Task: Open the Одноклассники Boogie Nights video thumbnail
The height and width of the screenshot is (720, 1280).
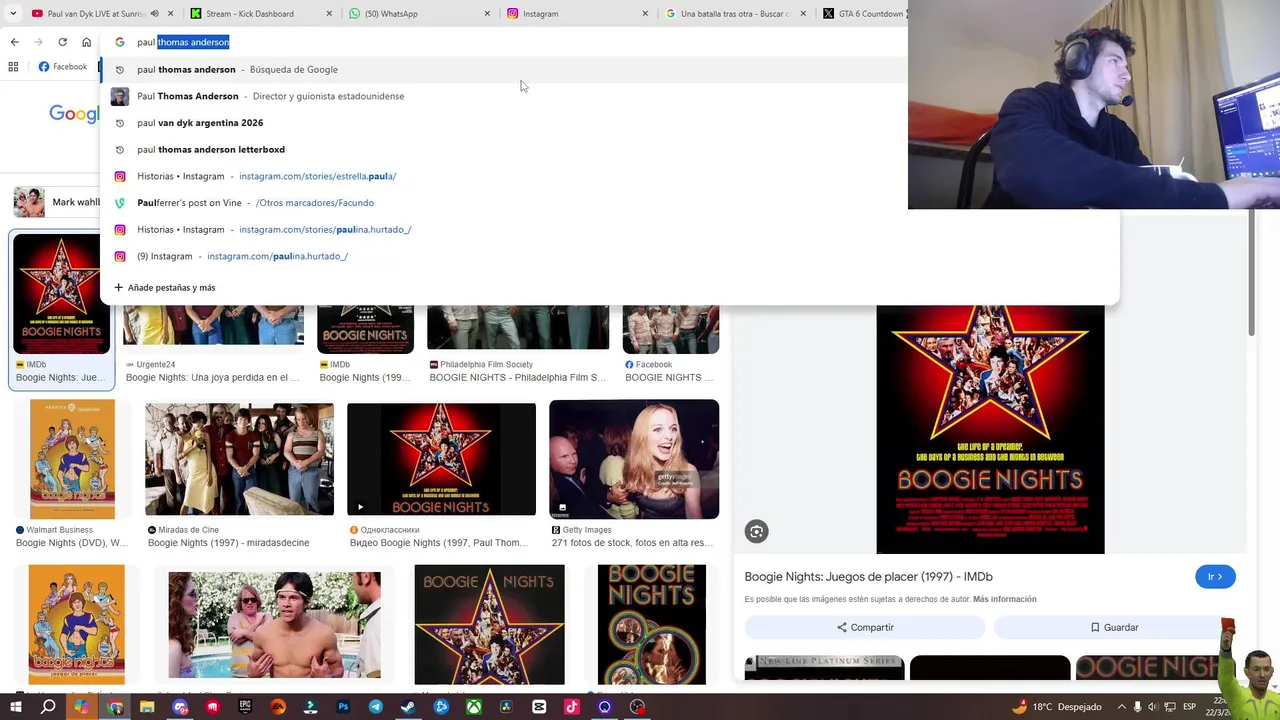Action: click(441, 459)
